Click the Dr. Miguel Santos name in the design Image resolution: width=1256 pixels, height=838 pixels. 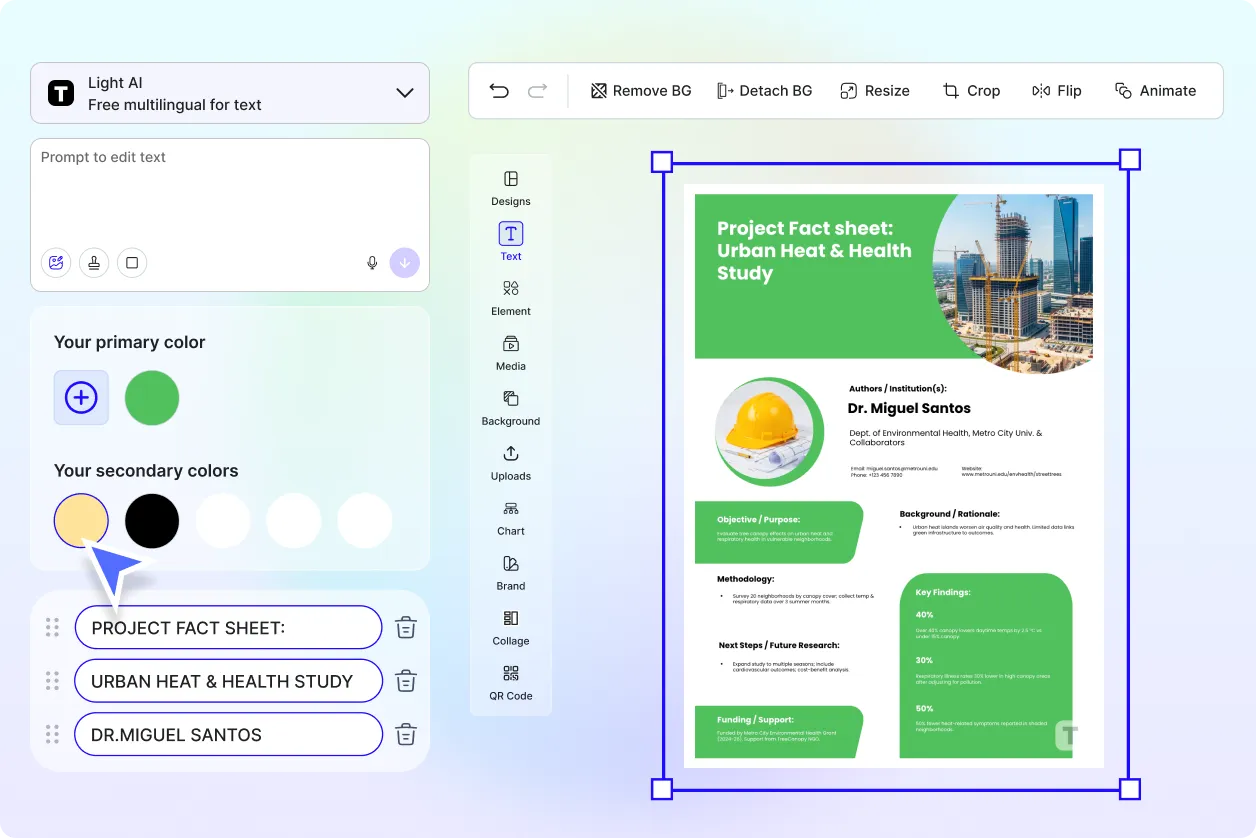coord(909,408)
